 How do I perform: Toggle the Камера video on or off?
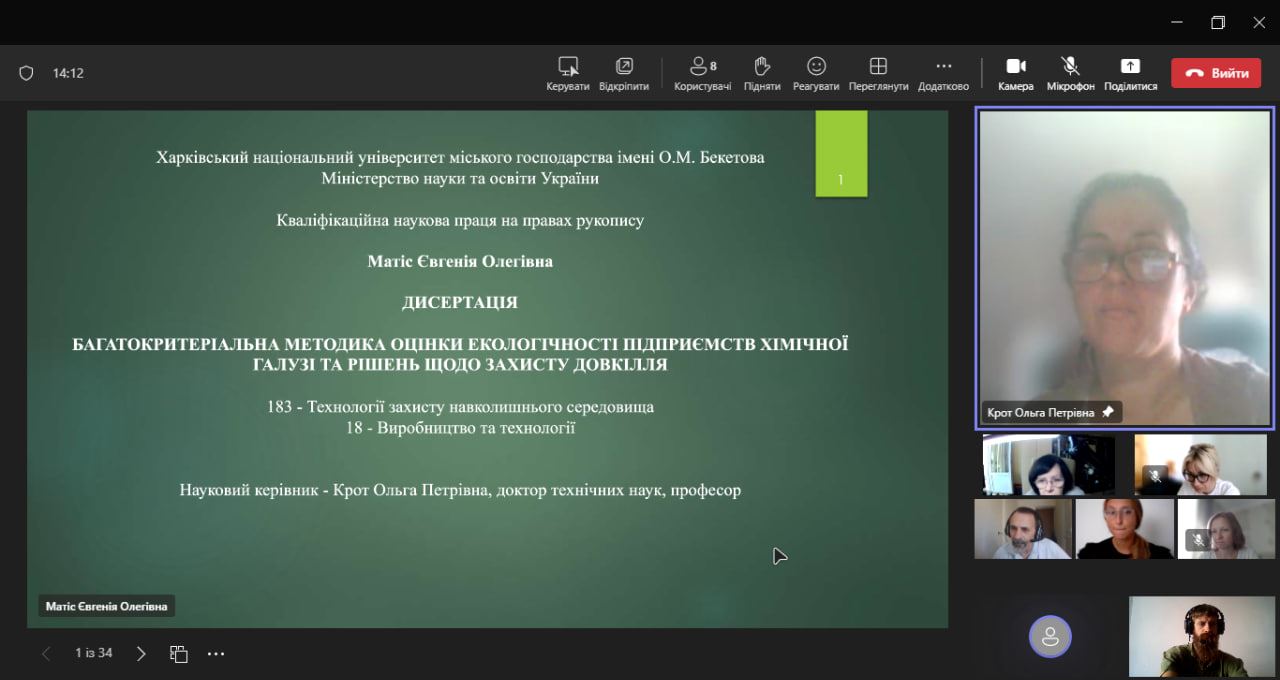(x=1016, y=73)
